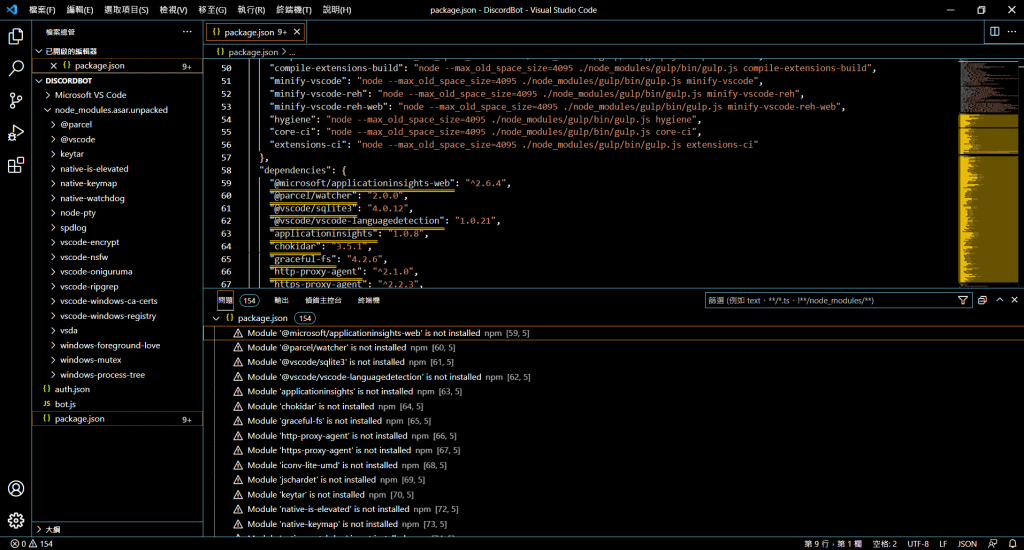Click the editor minimap
The width and height of the screenshot is (1024, 550).
(987, 173)
